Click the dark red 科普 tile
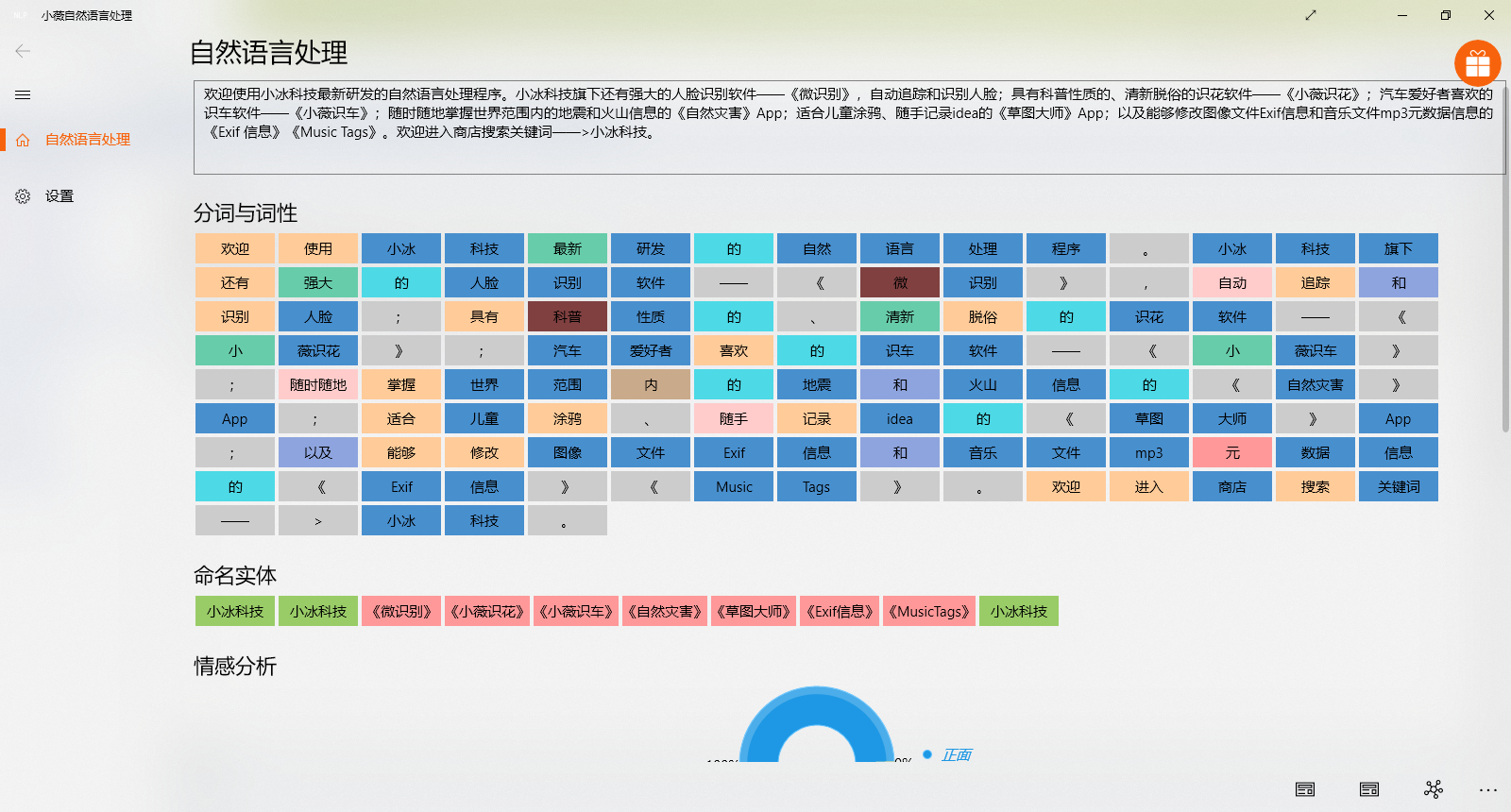Viewport: 1511px width, 812px height. pos(568,316)
